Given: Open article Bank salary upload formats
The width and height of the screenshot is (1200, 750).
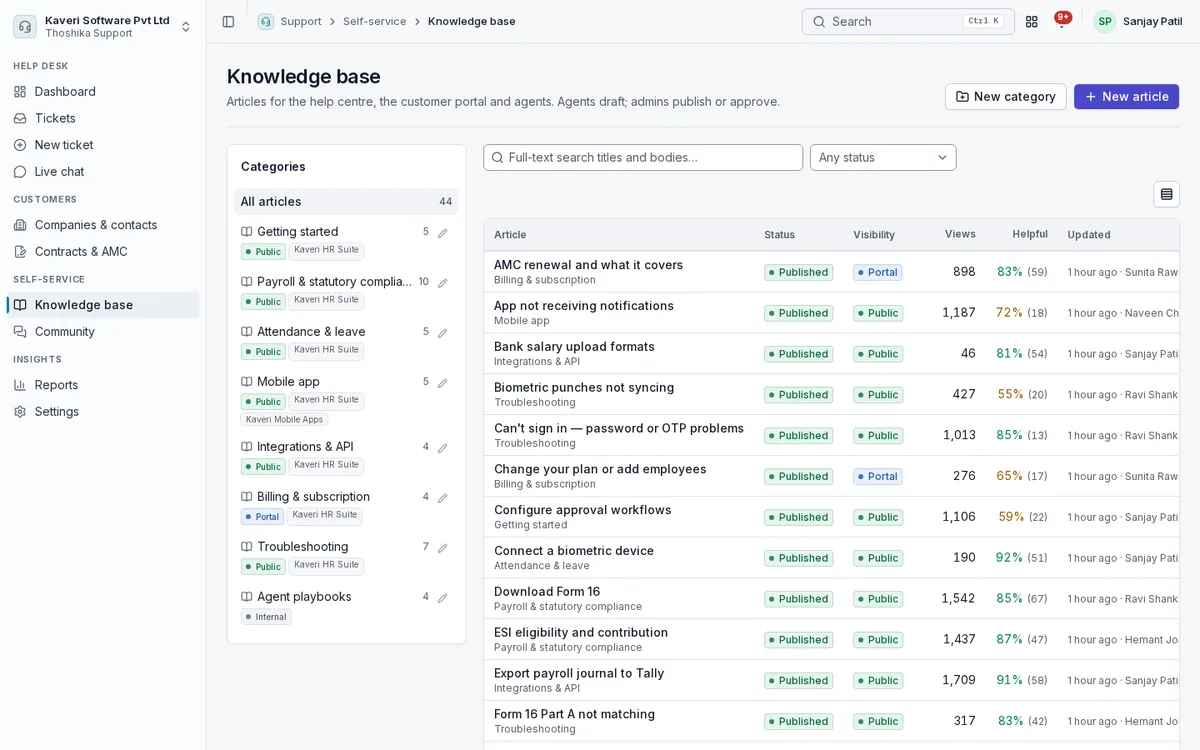Looking at the screenshot, I should tap(574, 347).
